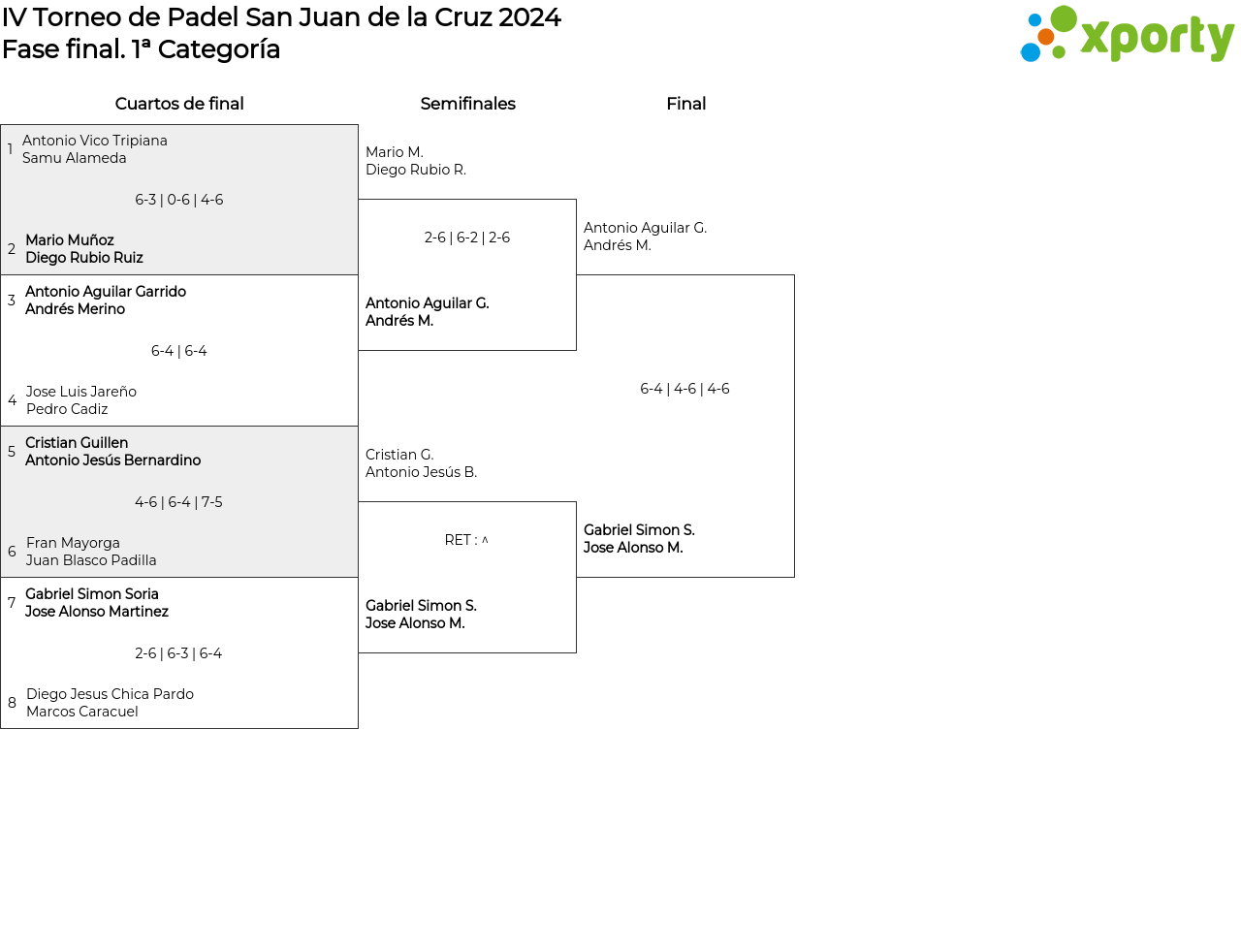
Task: Click Jose Luis Jareño and Pedro Cadiz
Action: point(81,400)
